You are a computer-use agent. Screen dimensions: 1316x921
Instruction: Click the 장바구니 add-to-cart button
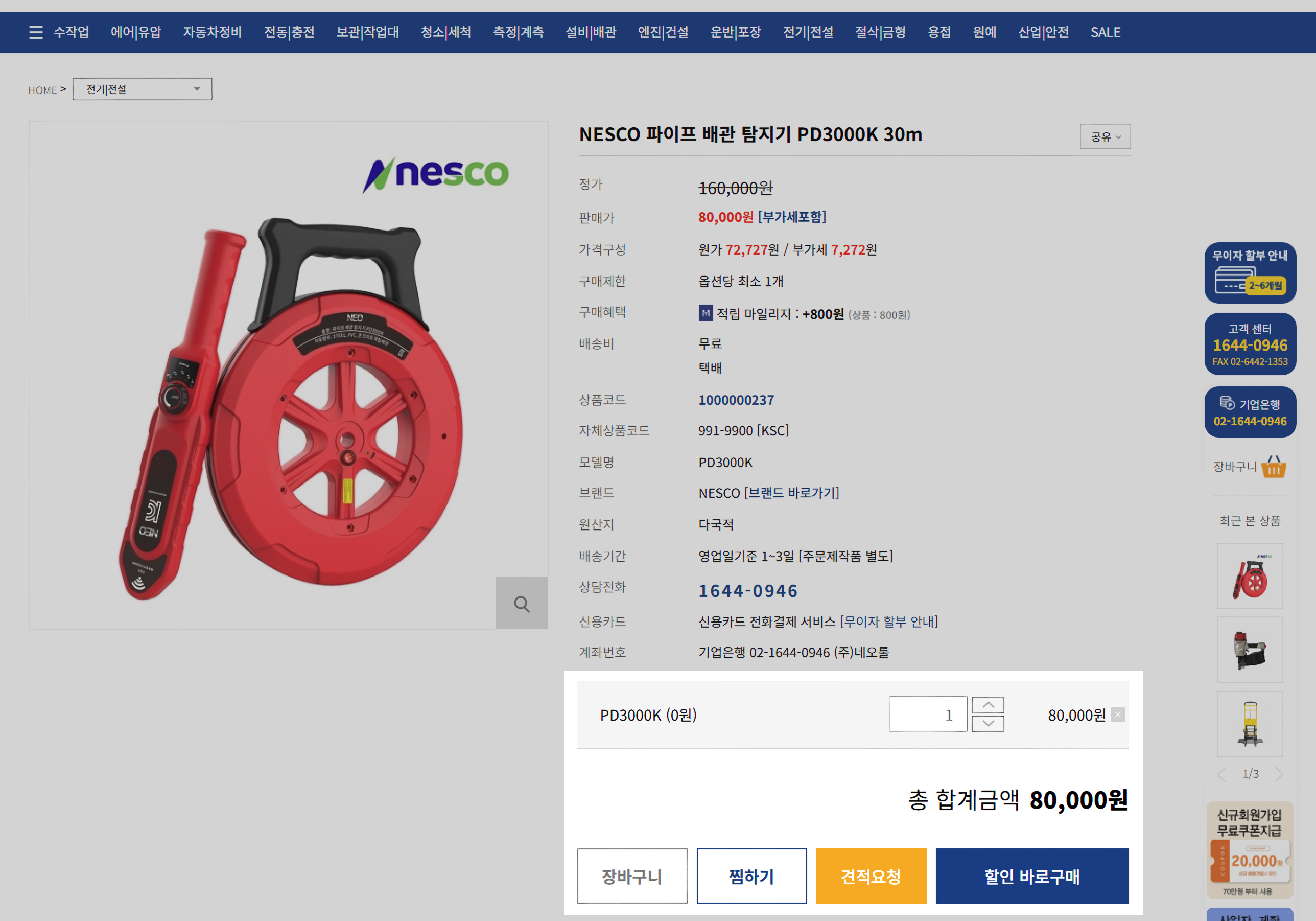pos(631,876)
